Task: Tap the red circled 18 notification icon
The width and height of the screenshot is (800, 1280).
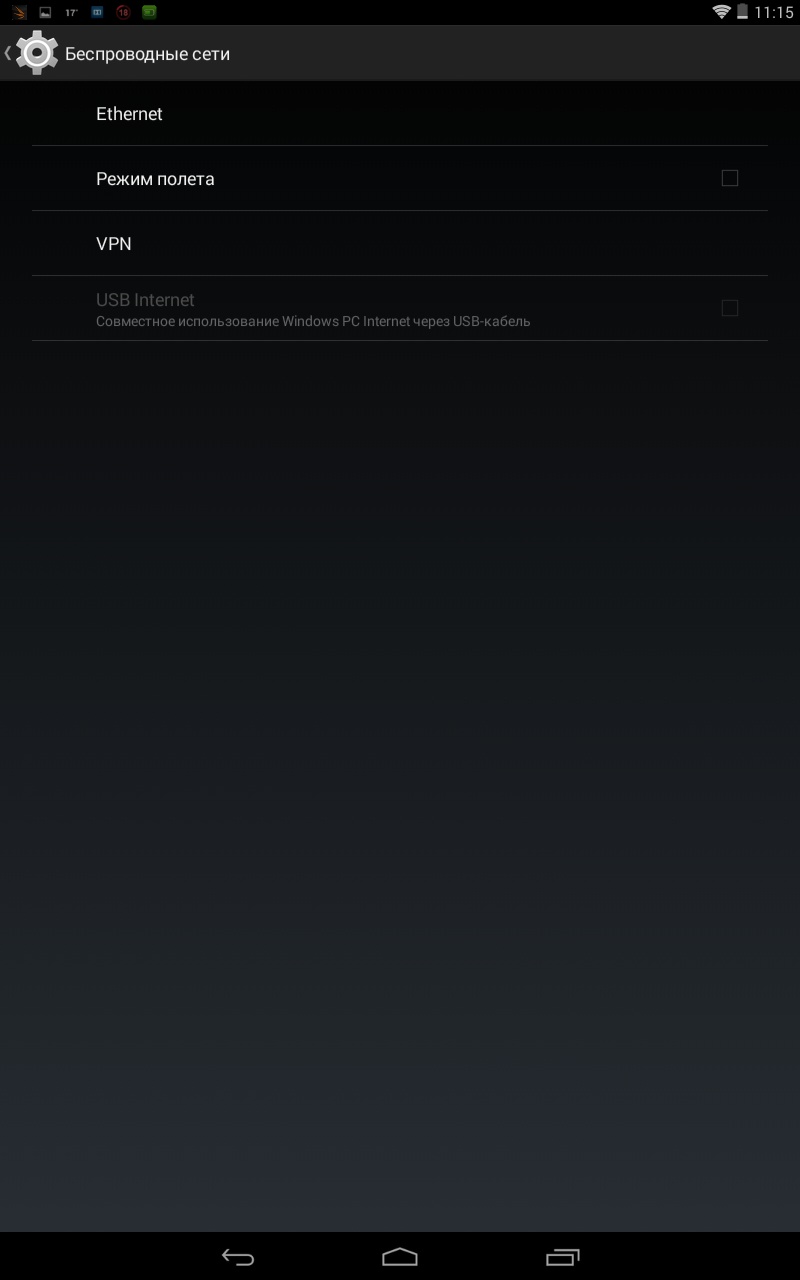Action: 123,13
